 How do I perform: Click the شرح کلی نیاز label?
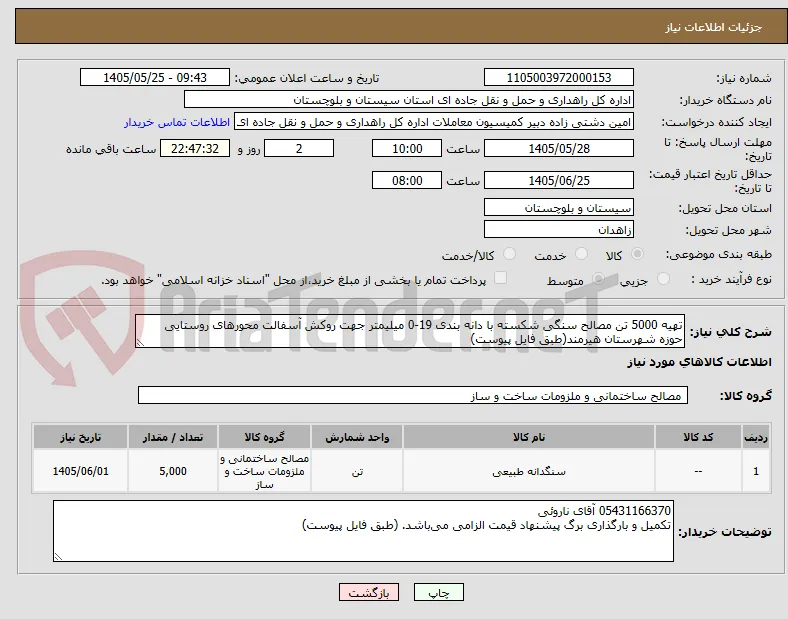[730, 332]
